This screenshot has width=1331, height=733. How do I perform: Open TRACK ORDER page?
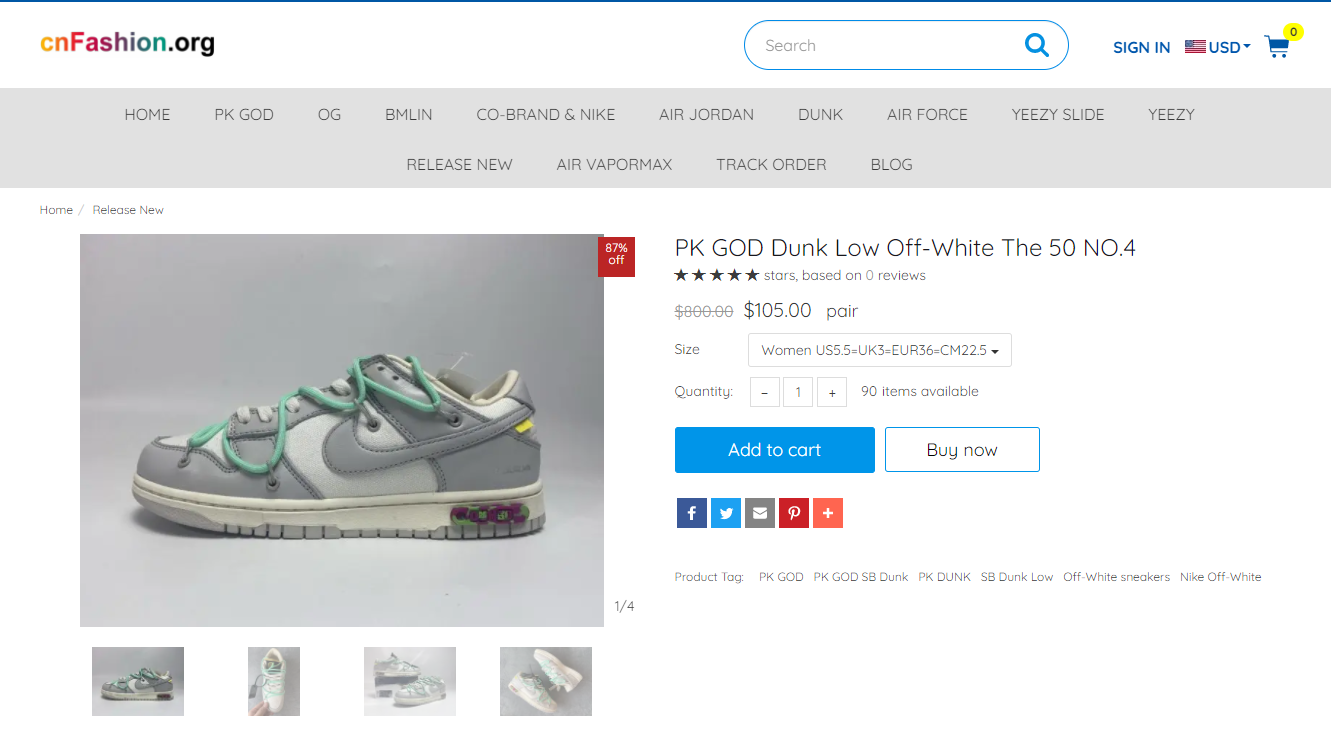(771, 164)
